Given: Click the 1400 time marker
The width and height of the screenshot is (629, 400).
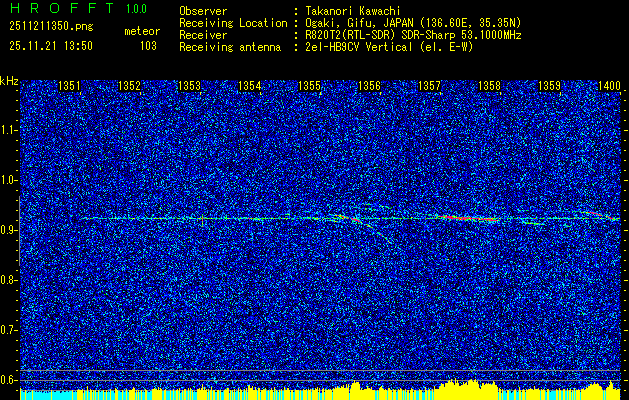Looking at the screenshot, I should click(609, 85).
